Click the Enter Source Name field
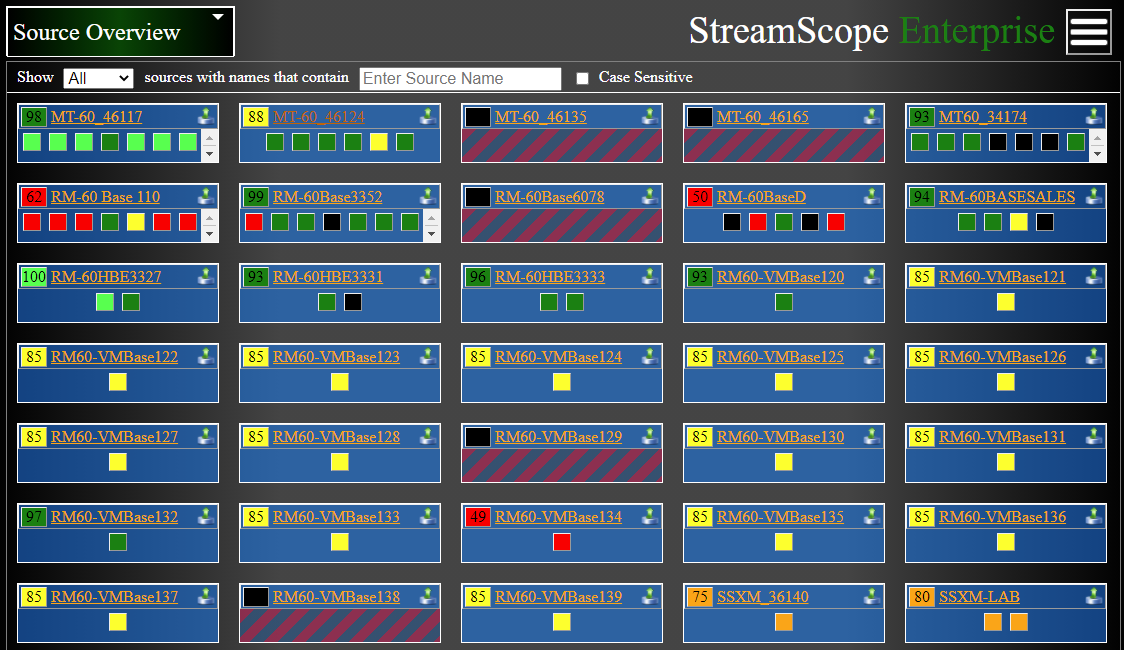This screenshot has width=1124, height=650. click(460, 78)
